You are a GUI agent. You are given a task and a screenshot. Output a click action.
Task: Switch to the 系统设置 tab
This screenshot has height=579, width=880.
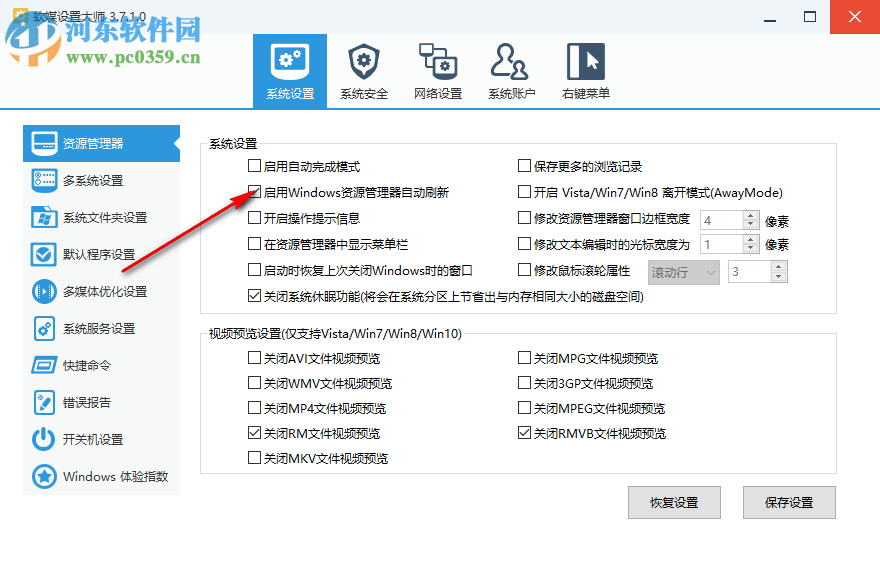(289, 70)
